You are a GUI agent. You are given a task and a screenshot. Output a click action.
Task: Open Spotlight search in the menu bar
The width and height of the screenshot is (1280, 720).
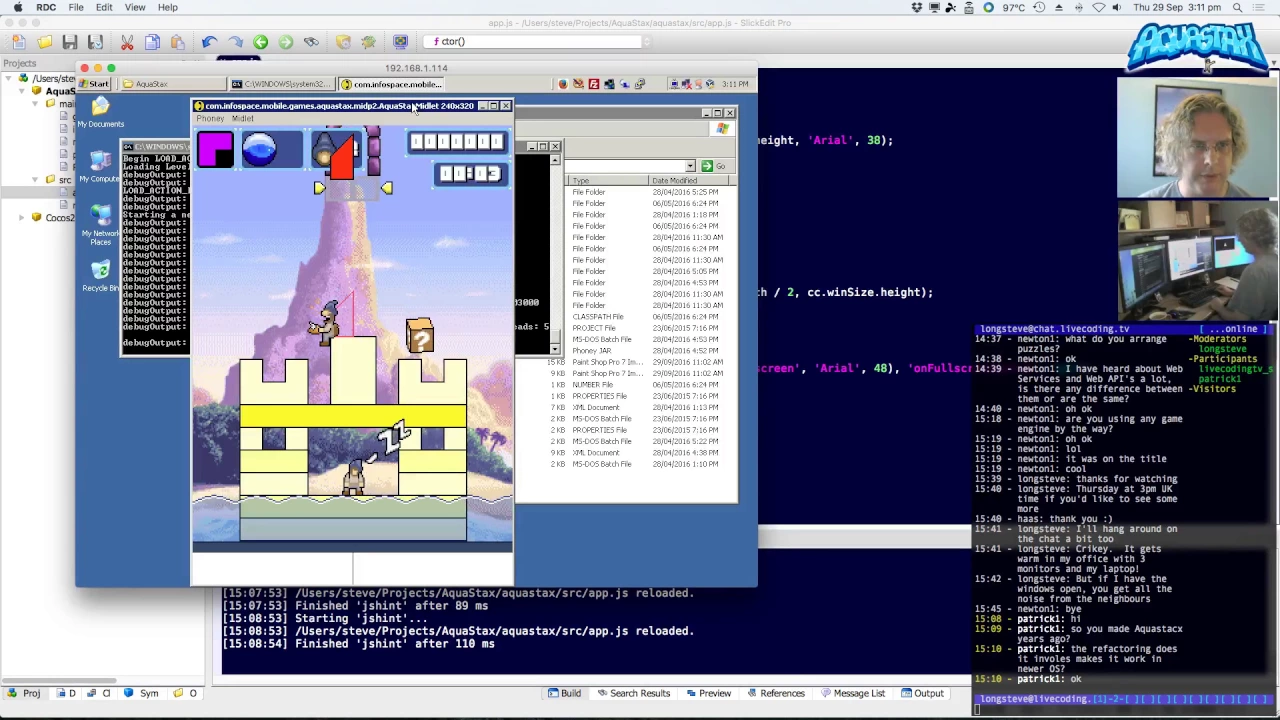click(x=1237, y=7)
